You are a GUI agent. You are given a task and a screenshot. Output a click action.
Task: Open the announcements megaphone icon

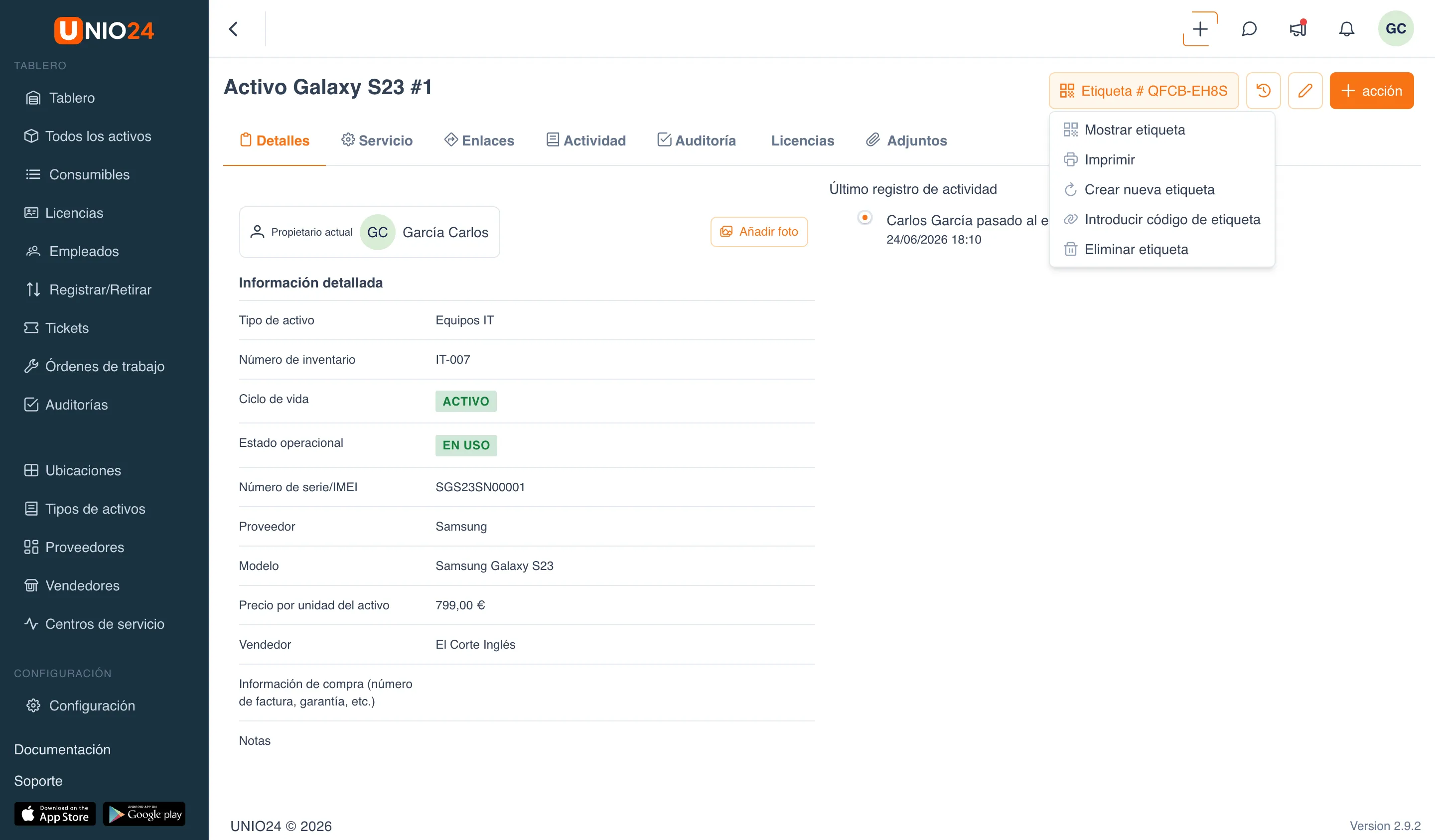coord(1298,29)
